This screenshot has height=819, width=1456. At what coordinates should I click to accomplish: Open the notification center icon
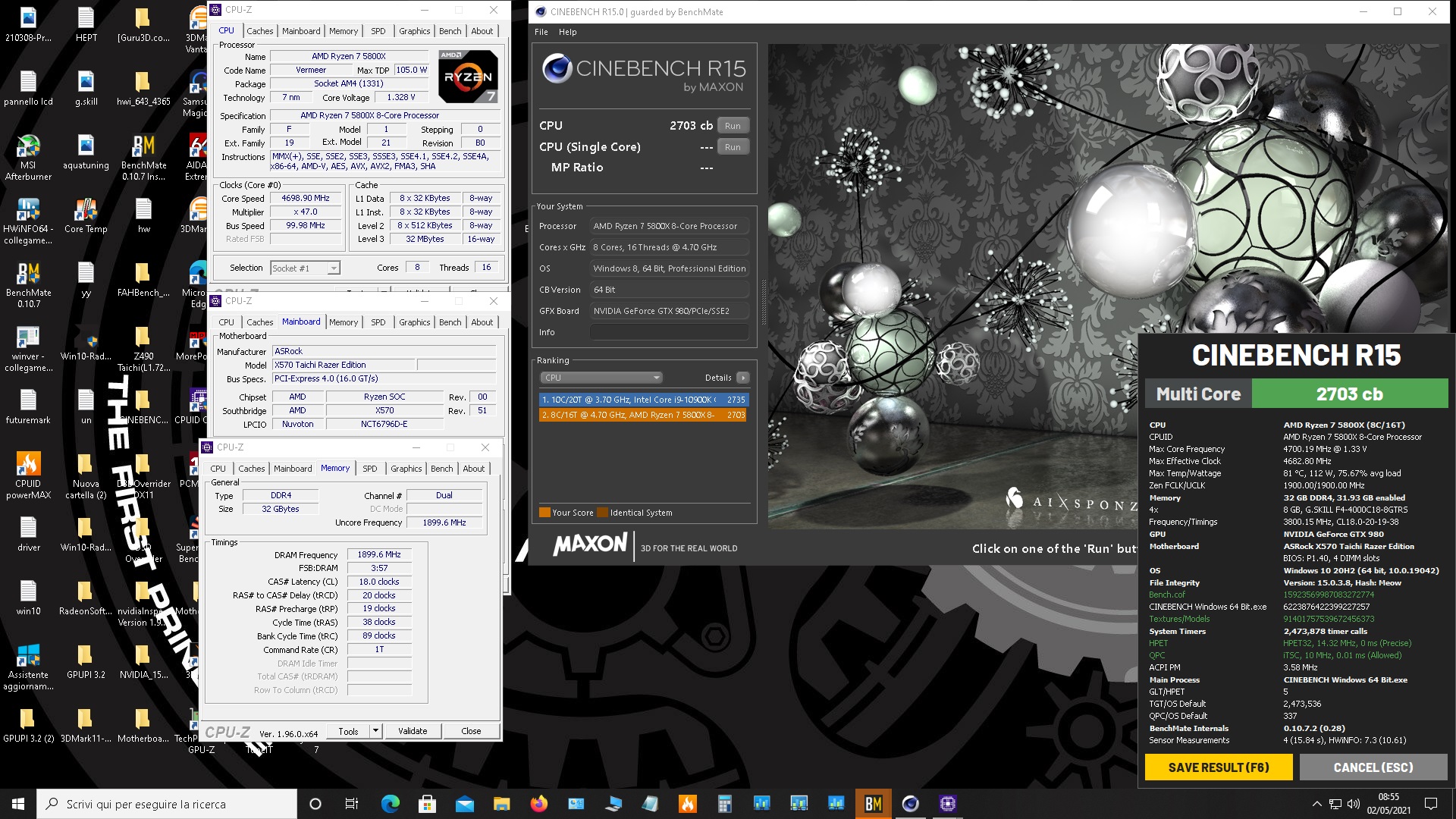point(1431,804)
